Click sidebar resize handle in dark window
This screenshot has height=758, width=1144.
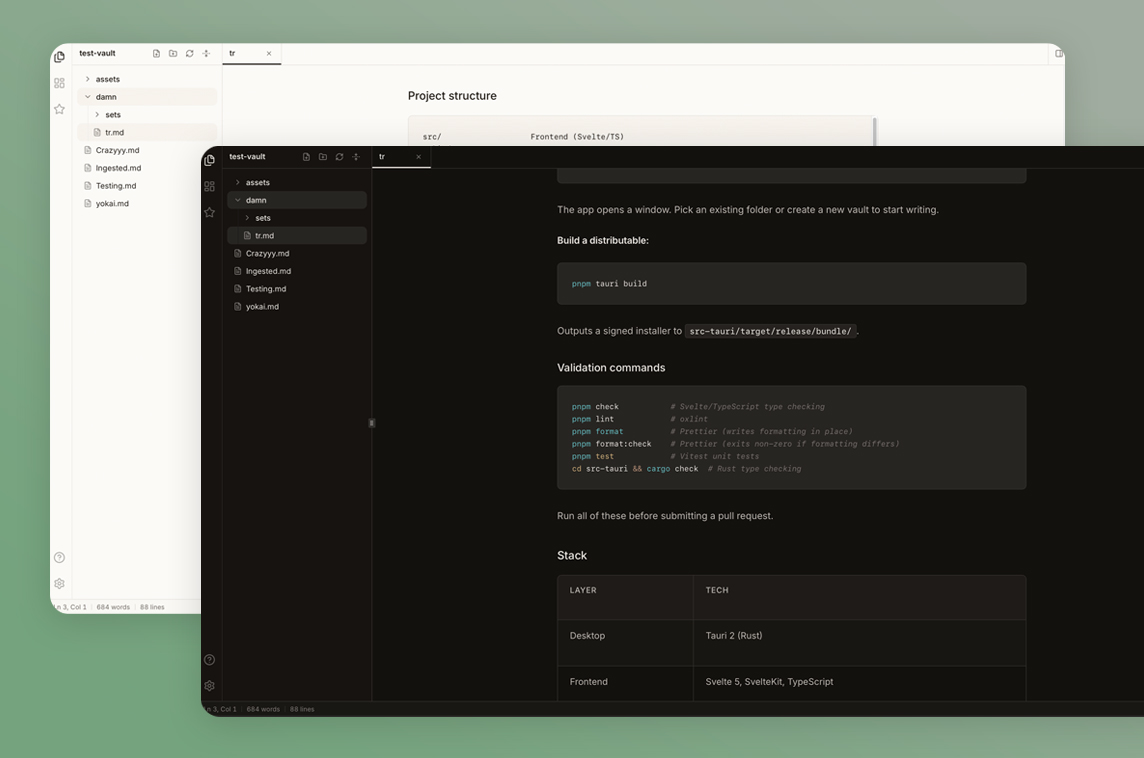[x=372, y=423]
